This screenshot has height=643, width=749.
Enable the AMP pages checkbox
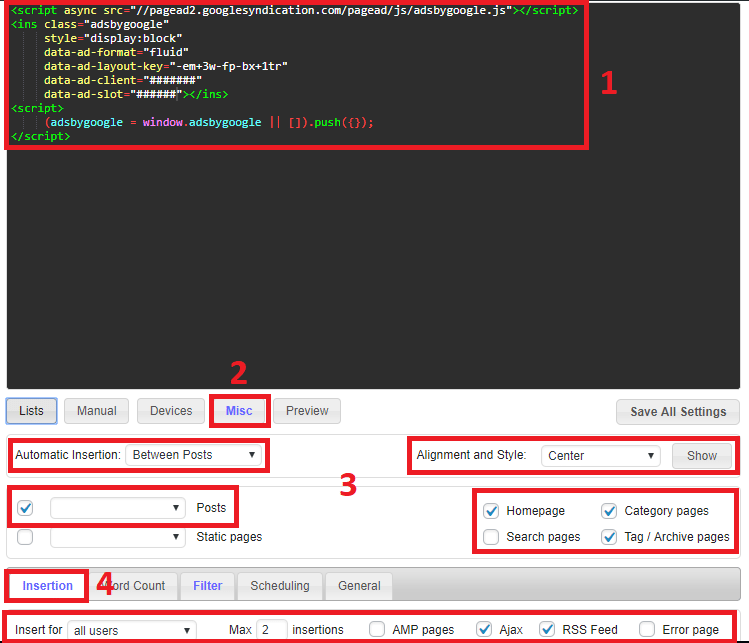[377, 630]
